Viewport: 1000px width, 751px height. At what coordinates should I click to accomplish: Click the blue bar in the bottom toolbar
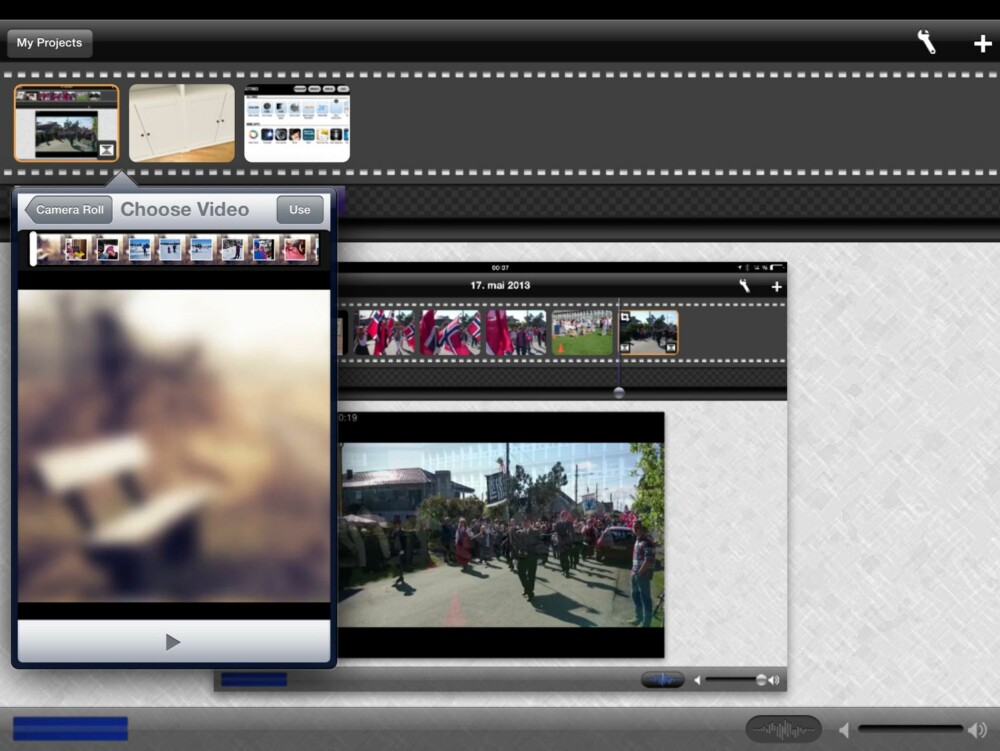click(70, 729)
